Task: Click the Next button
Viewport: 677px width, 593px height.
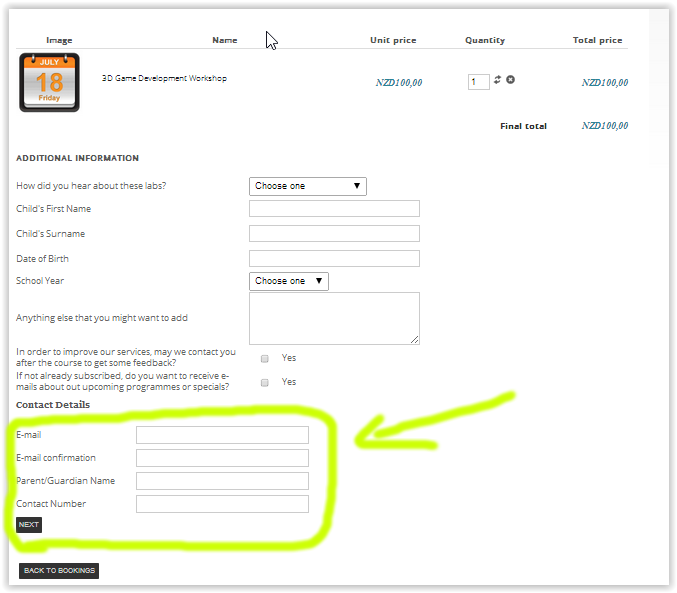Action: coord(29,525)
